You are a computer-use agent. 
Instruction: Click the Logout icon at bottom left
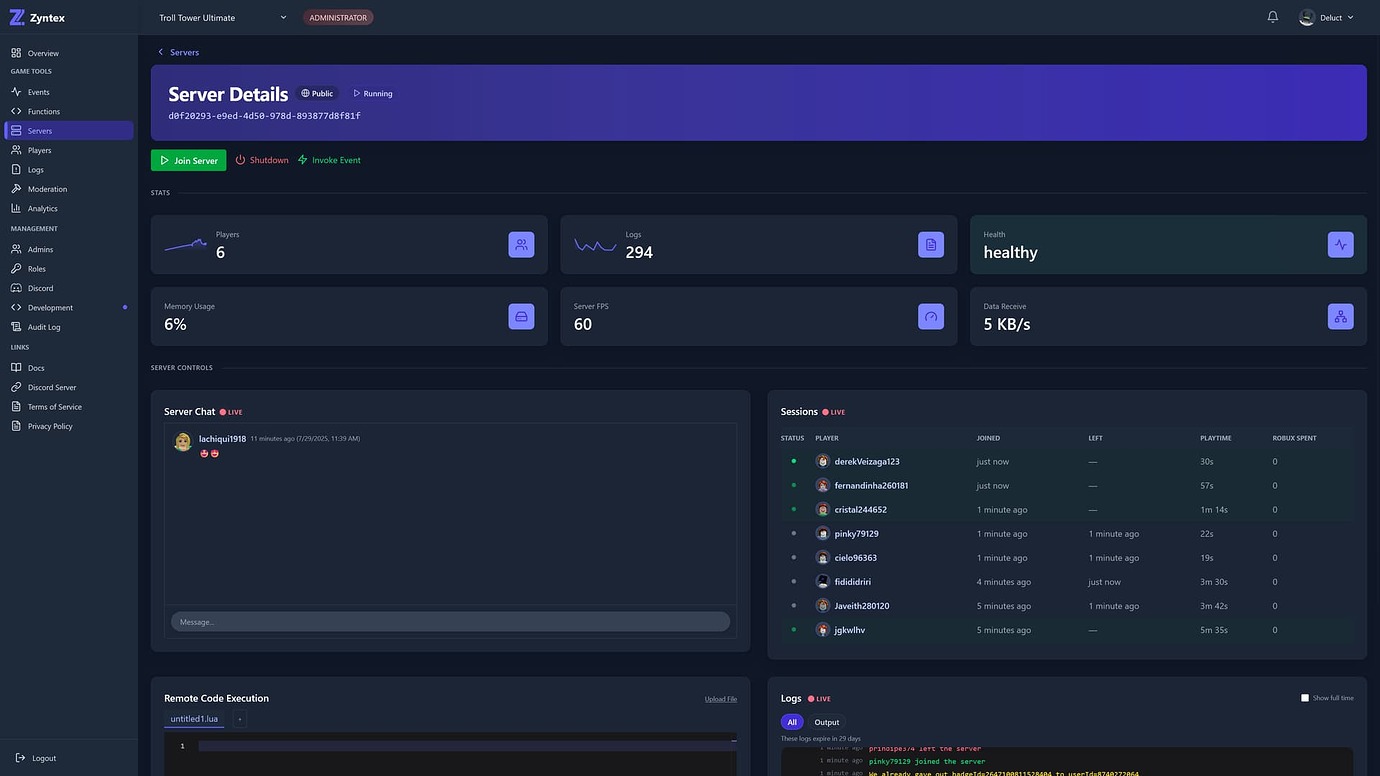pos(18,758)
